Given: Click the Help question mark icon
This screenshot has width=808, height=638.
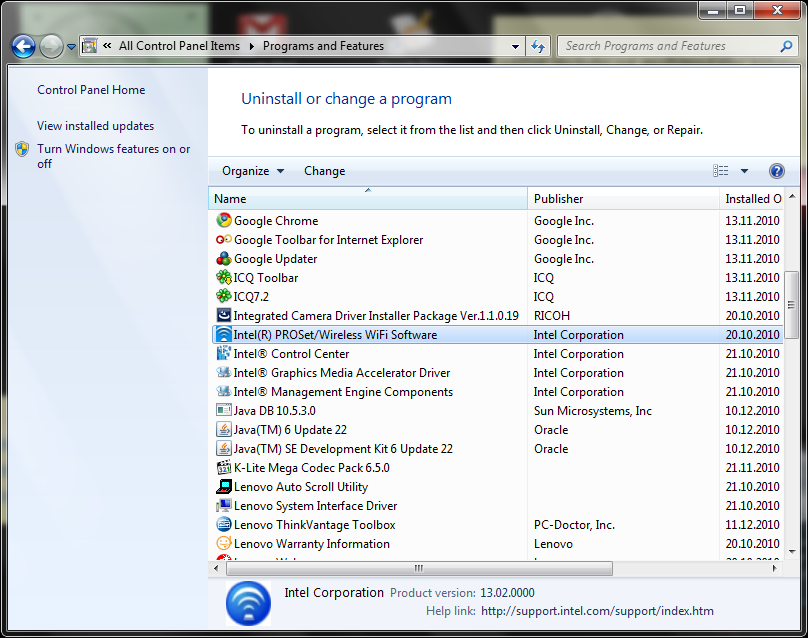Looking at the screenshot, I should point(777,171).
